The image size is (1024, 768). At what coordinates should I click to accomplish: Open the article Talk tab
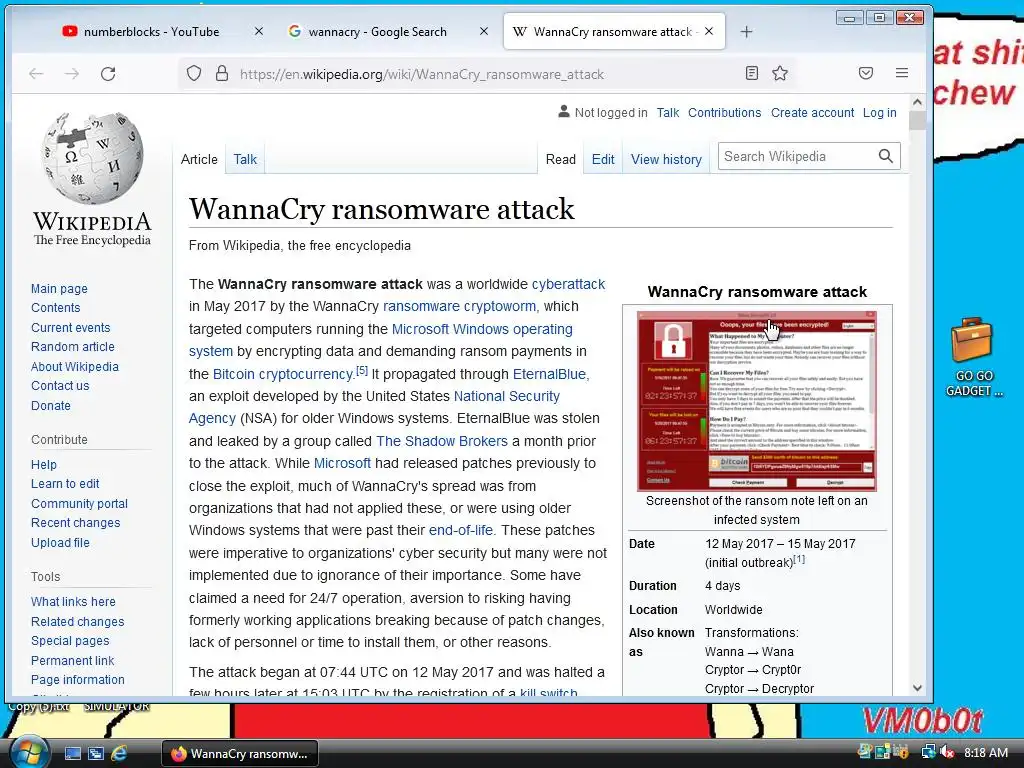pos(245,159)
